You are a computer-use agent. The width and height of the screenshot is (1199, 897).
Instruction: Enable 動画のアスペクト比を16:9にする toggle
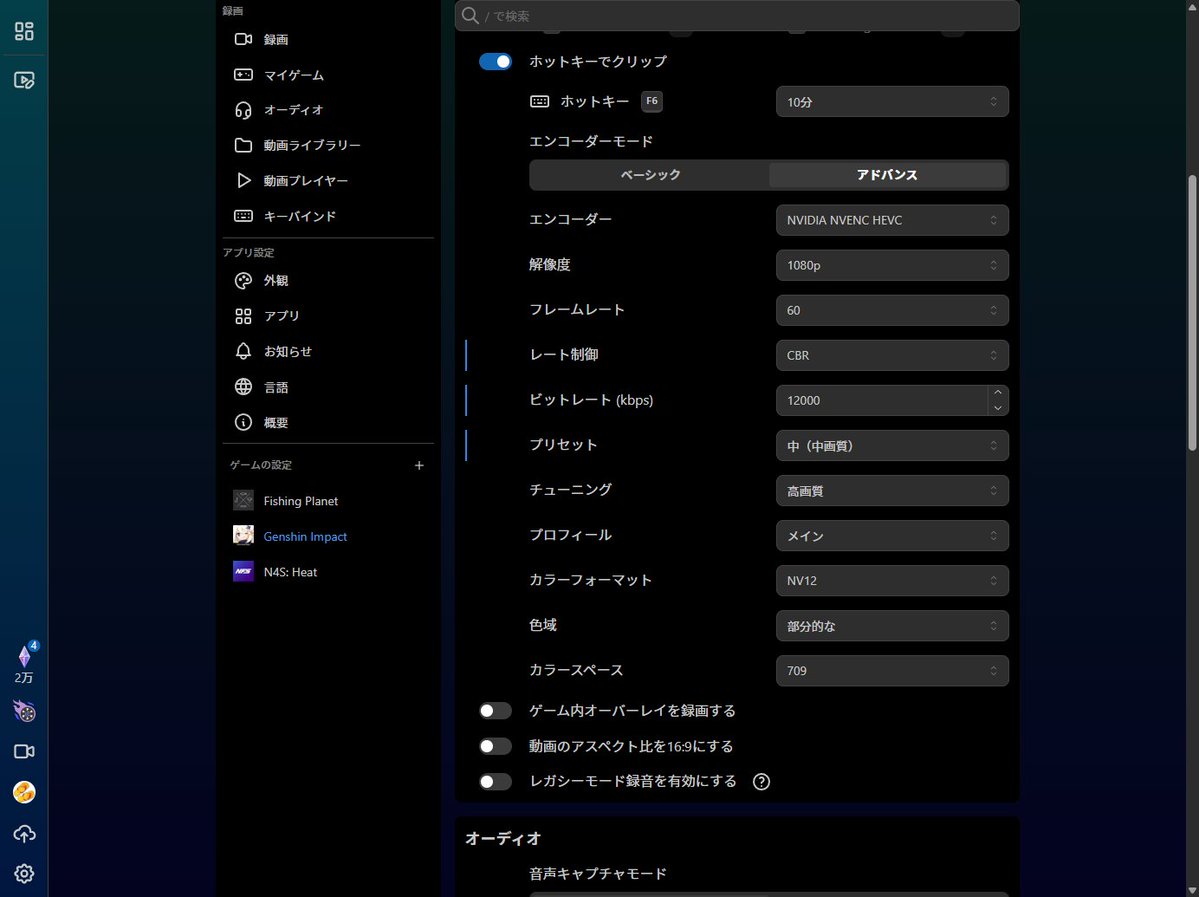click(496, 746)
